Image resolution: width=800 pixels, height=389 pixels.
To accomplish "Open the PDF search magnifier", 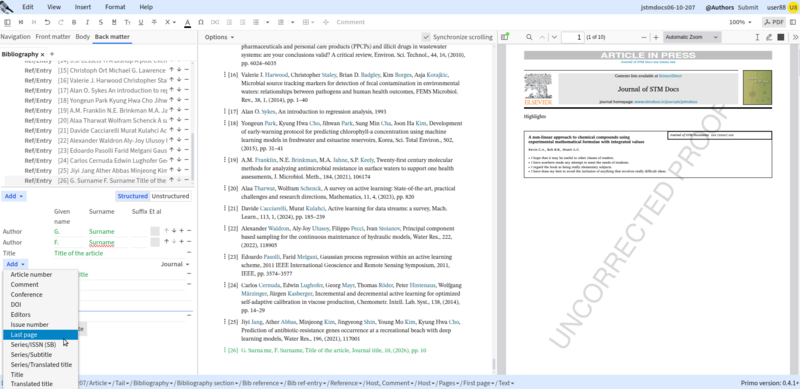I will pos(529,37).
